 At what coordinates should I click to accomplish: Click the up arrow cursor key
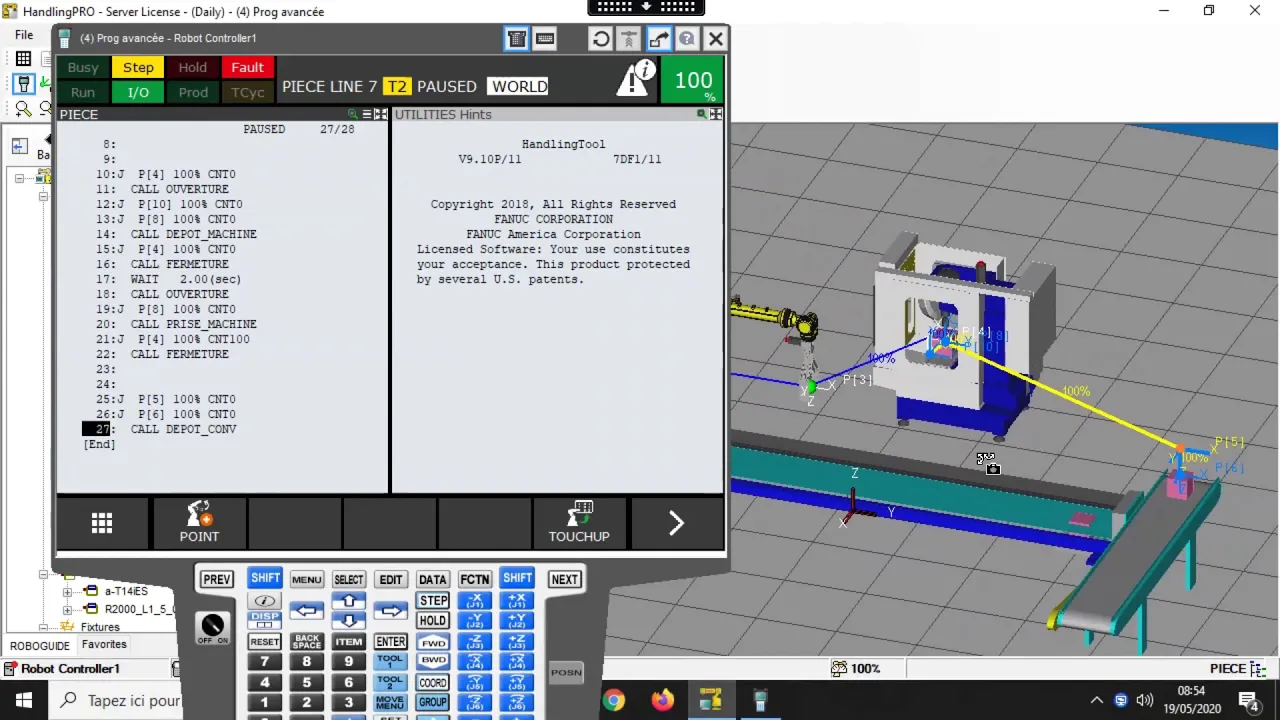coord(349,601)
